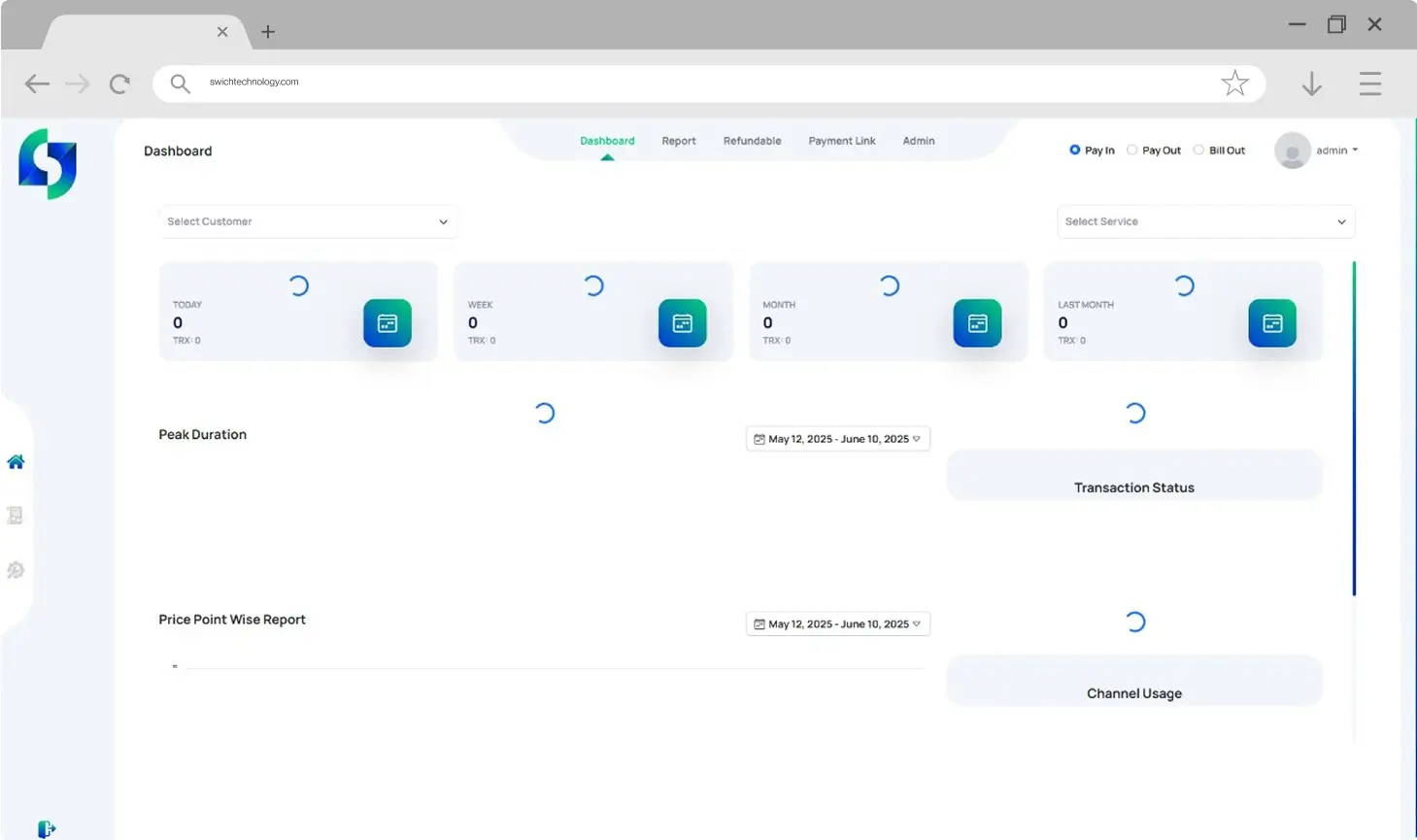Click the logout icon at bottom left

(x=46, y=828)
